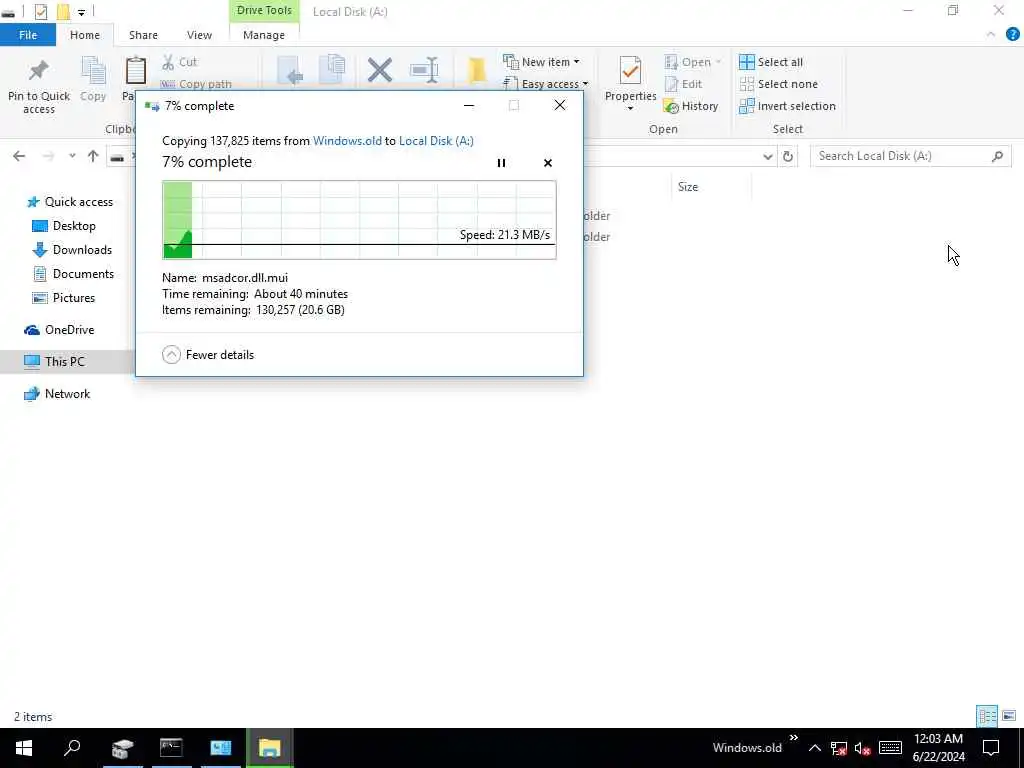Click Select all
Screen dimensions: 1024x768
771,62
